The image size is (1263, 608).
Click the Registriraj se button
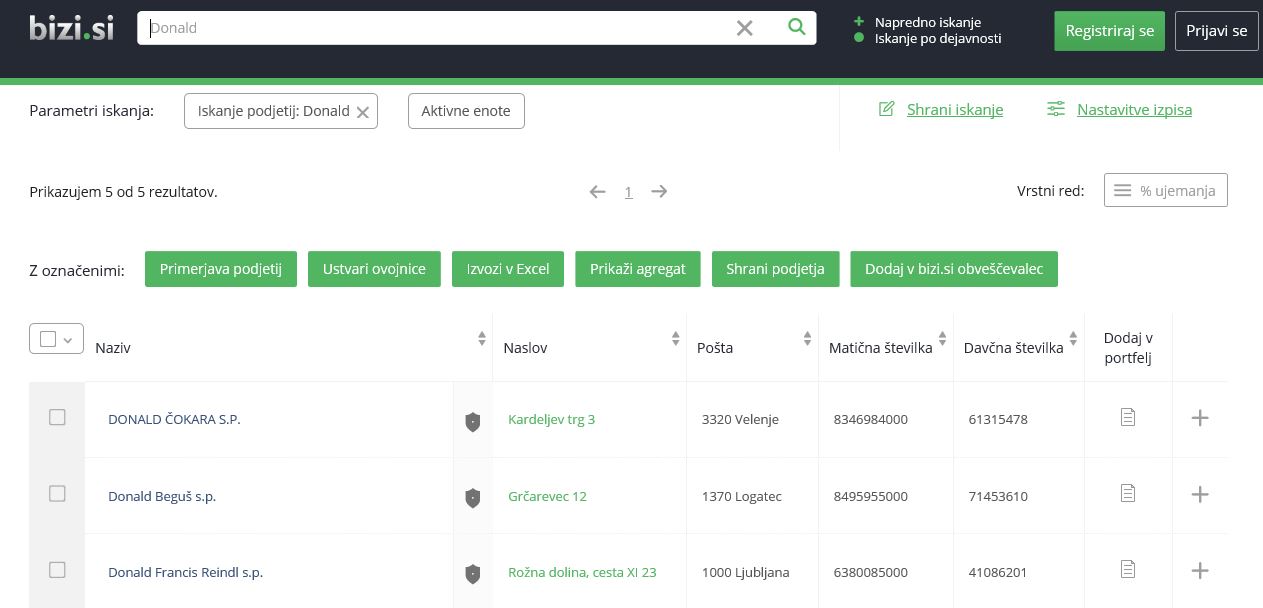click(1109, 31)
